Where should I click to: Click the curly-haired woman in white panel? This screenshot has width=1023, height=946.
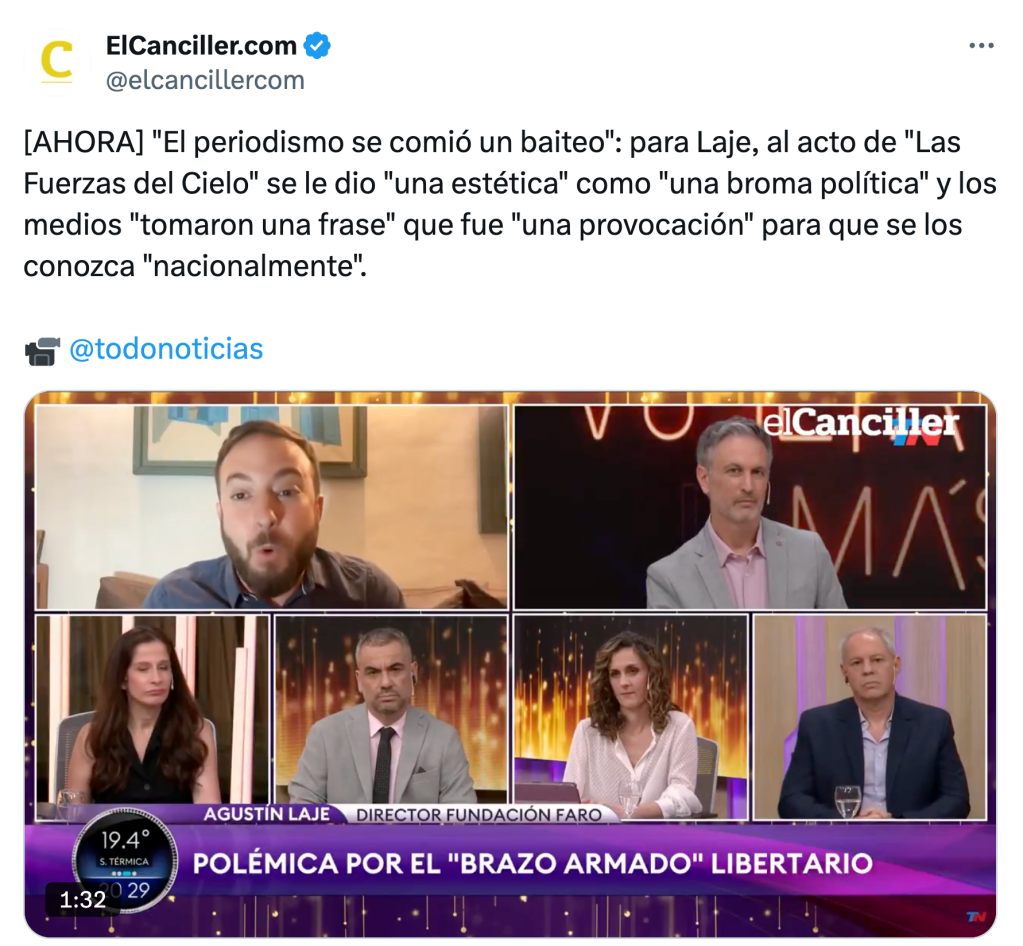tap(630, 716)
